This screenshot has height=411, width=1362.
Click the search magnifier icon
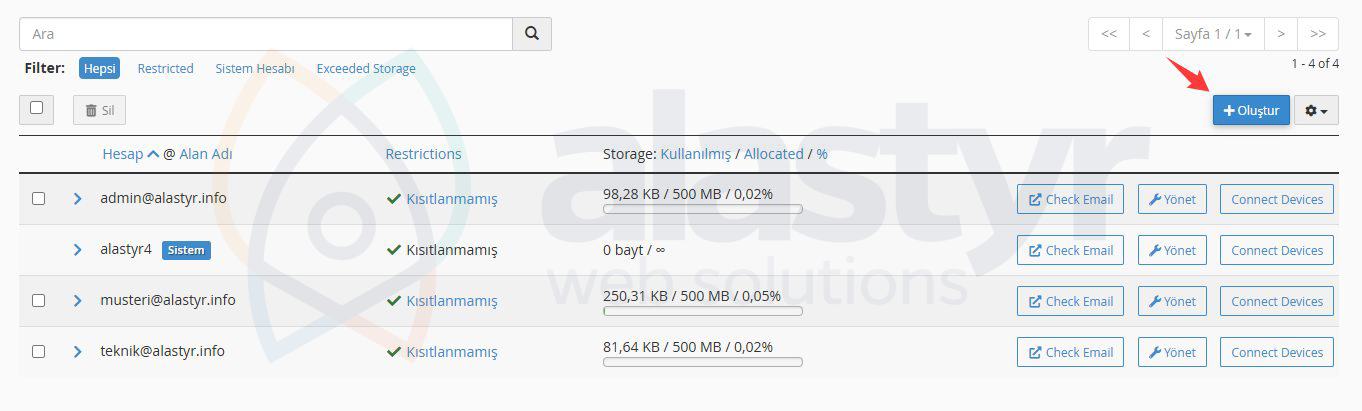click(531, 34)
